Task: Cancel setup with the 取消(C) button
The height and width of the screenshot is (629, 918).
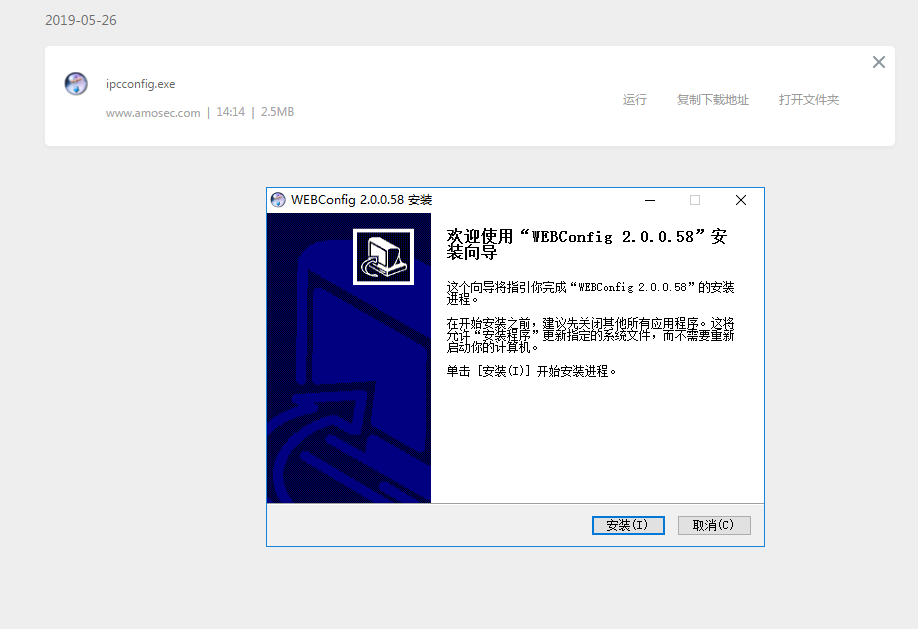Action: pyautogui.click(x=714, y=525)
